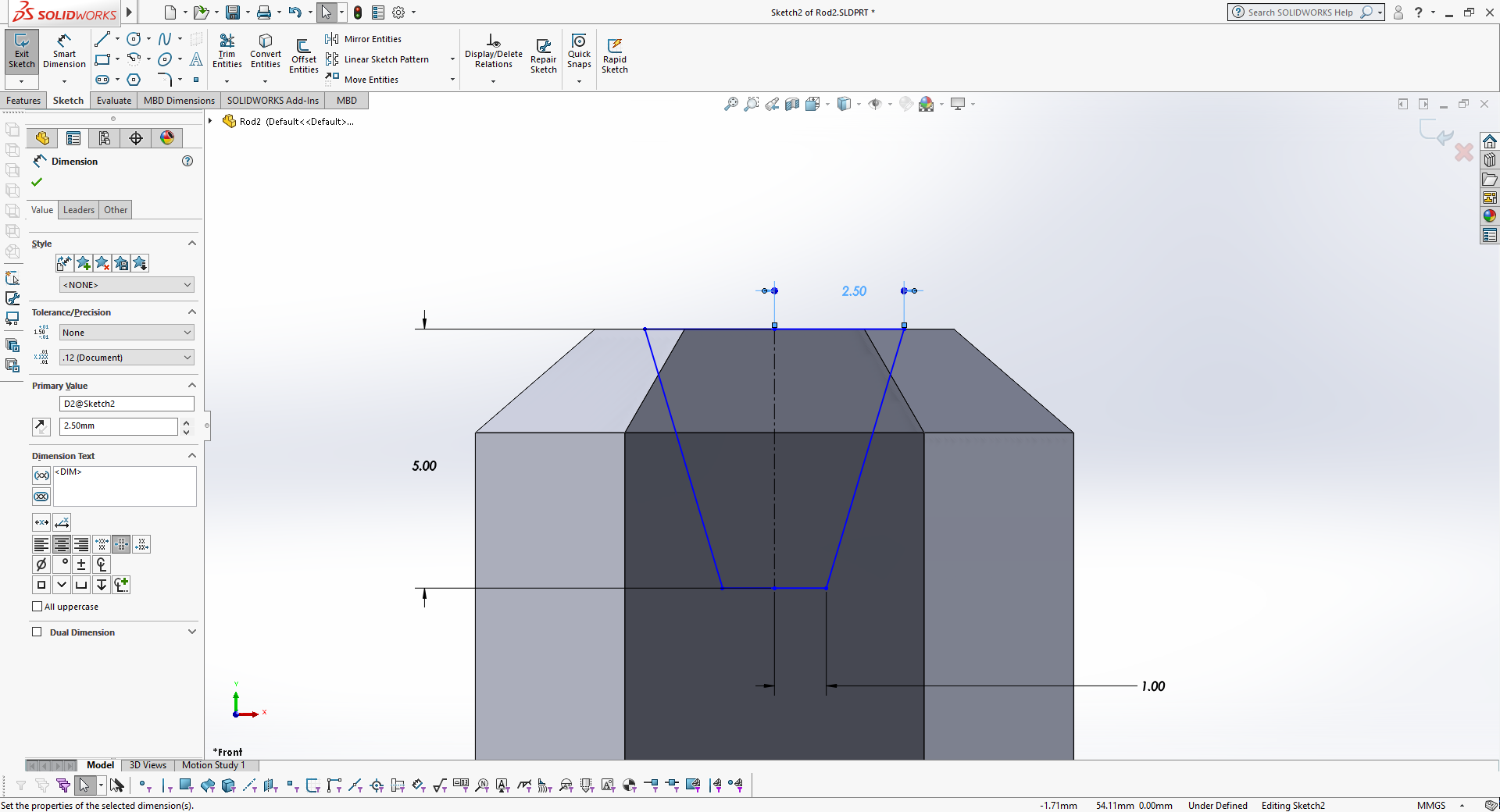Switch to the Leaders tab
Screen dimensions: 1500x812
click(79, 210)
